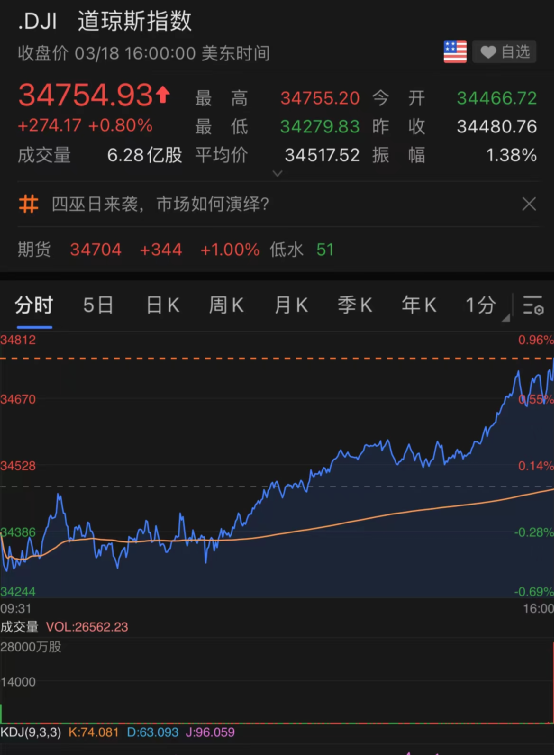
Task: Switch to the 年K chart tab
Action: 419,305
